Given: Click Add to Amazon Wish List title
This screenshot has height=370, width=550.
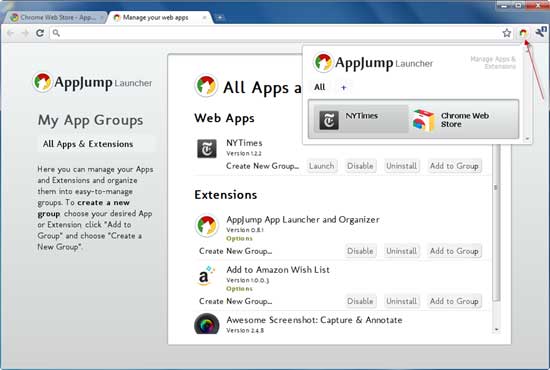Looking at the screenshot, I should [x=278, y=270].
